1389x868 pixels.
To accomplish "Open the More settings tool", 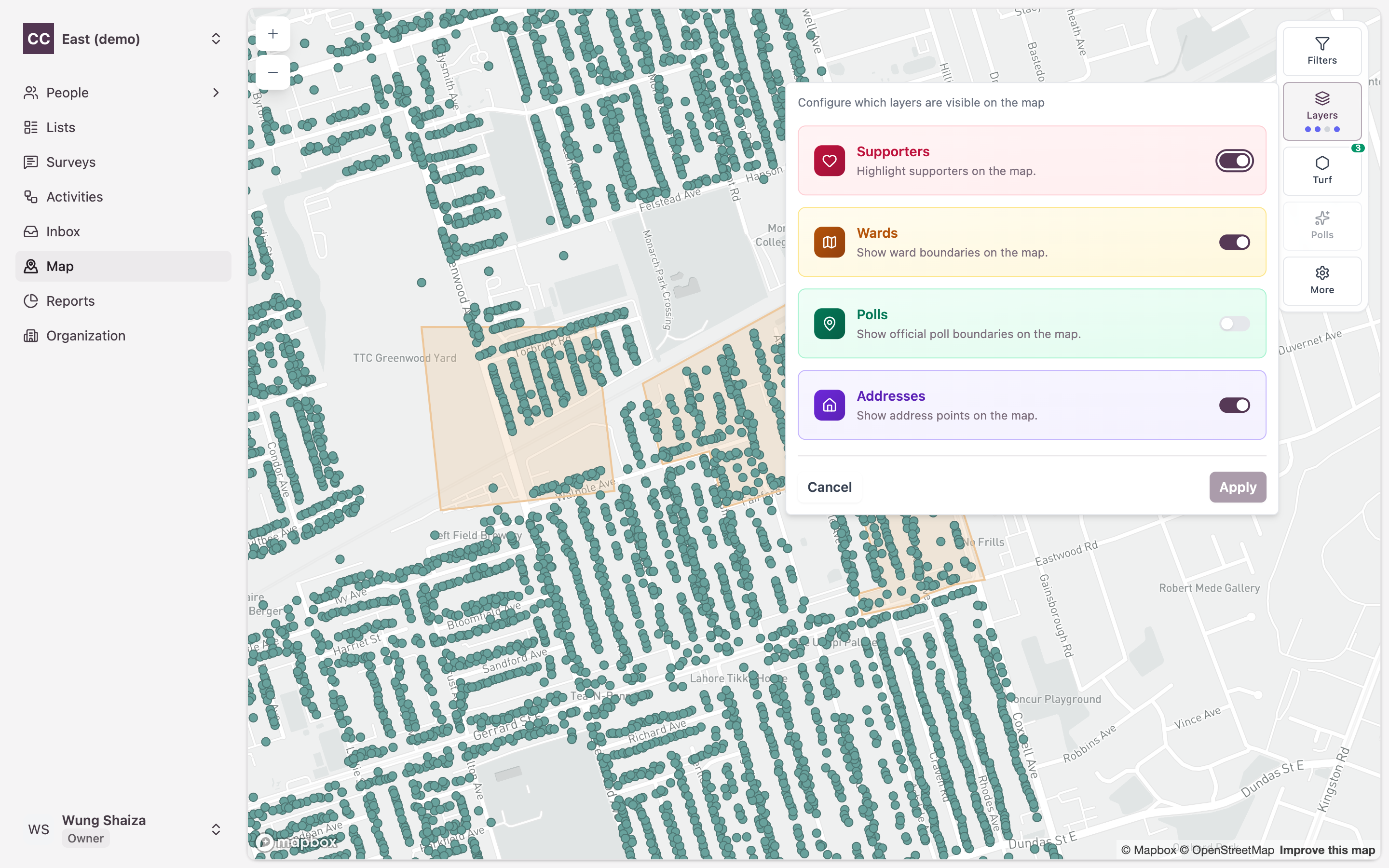I will coord(1322,281).
